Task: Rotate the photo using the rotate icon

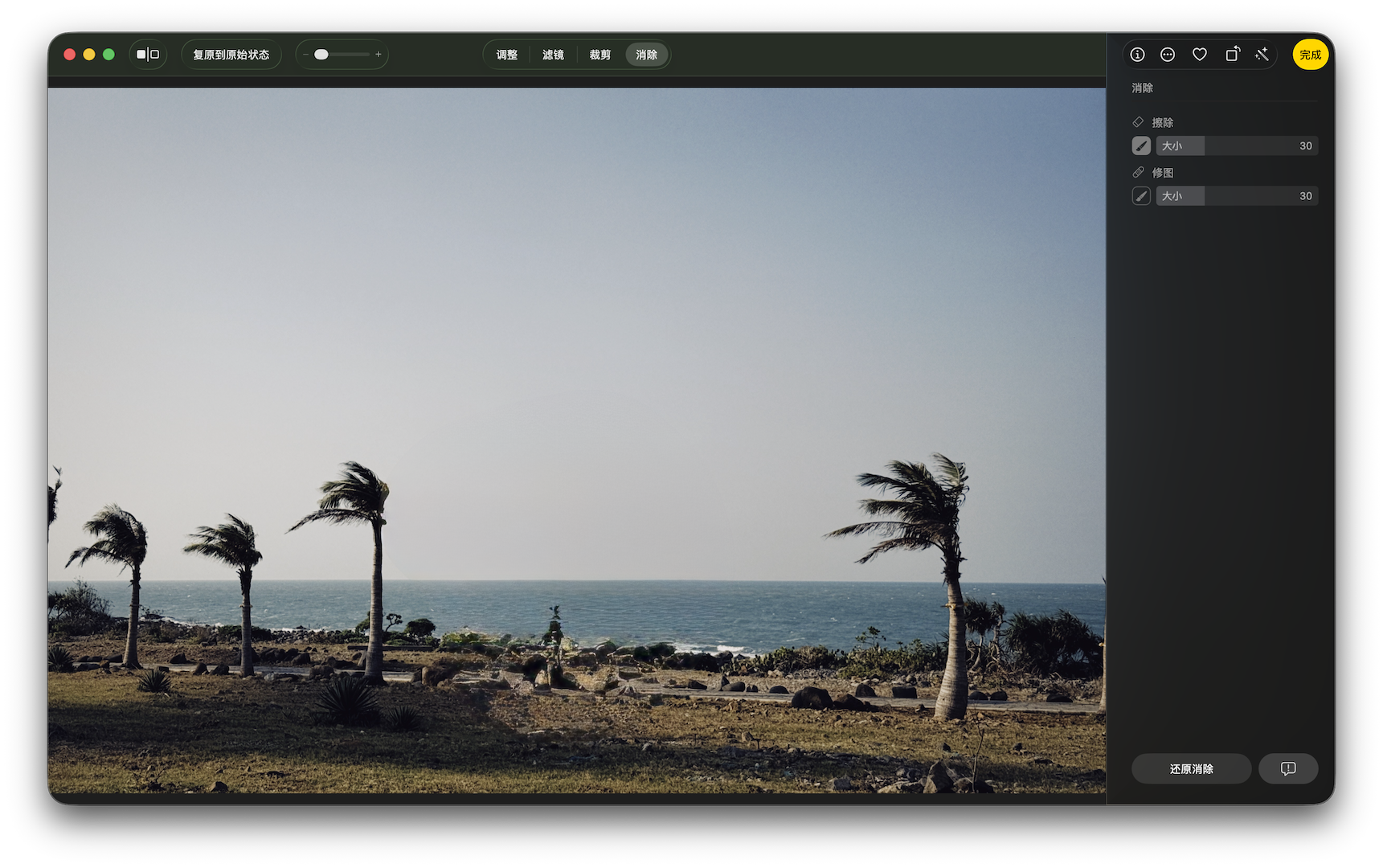Action: [x=1232, y=55]
